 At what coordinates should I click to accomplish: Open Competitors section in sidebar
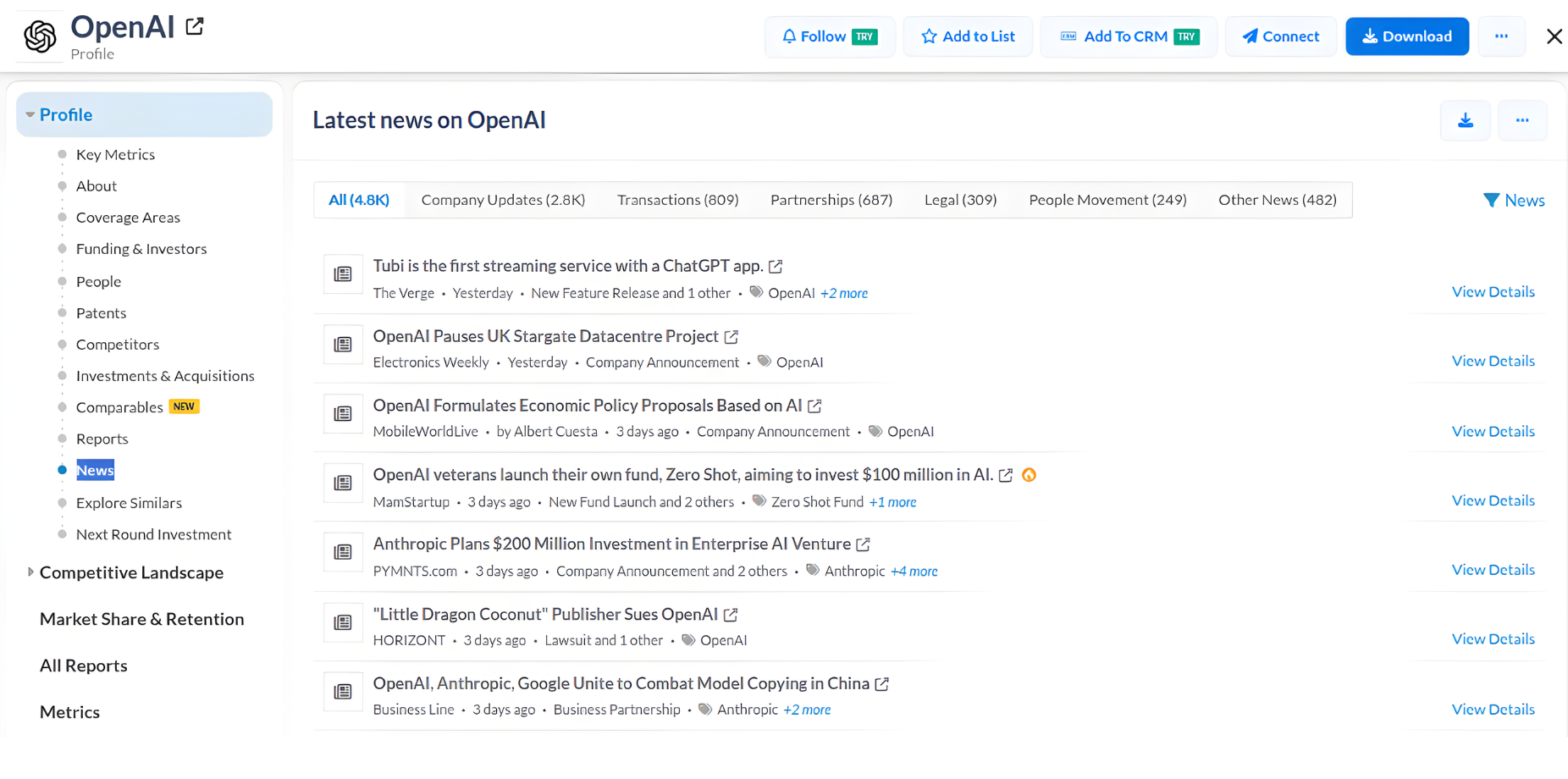[118, 345]
